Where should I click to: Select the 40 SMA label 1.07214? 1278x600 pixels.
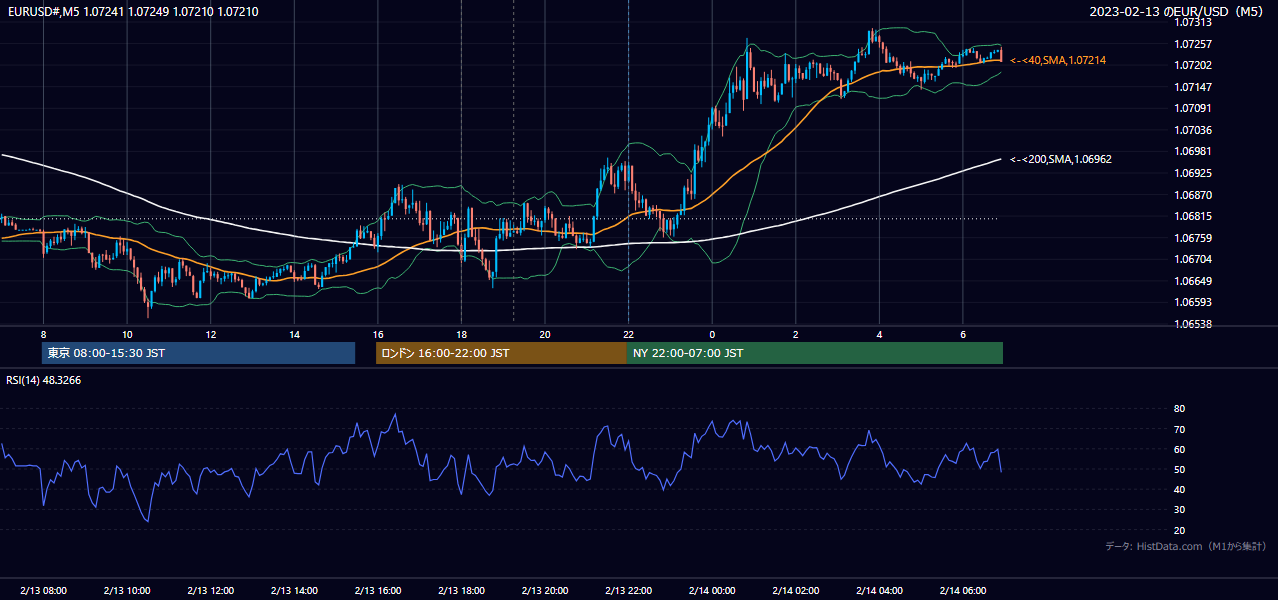click(x=1058, y=60)
